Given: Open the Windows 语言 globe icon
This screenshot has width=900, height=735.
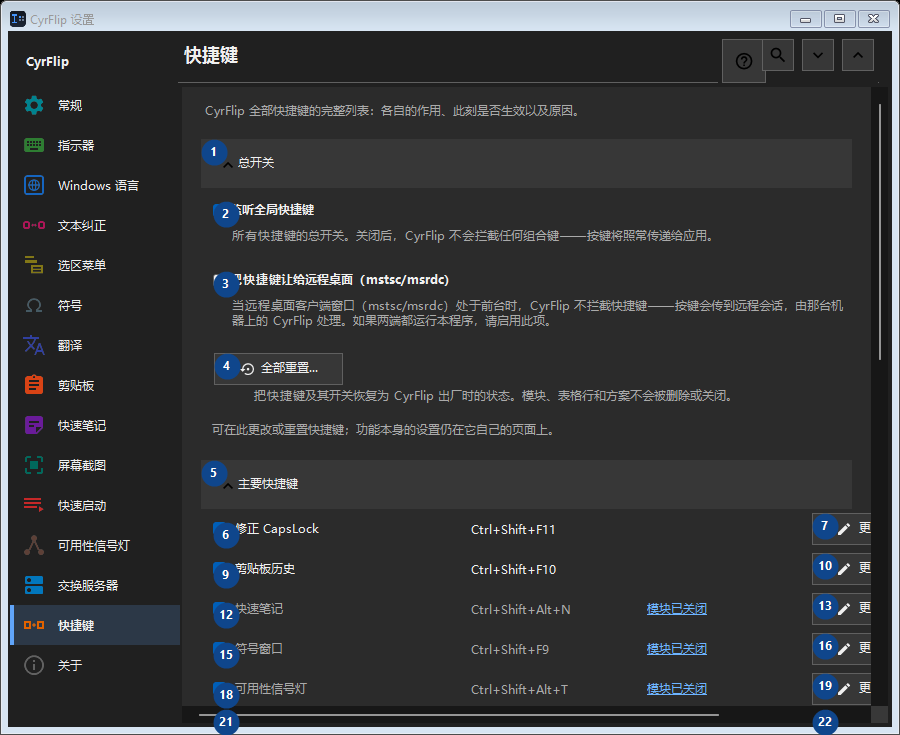Looking at the screenshot, I should pos(34,185).
